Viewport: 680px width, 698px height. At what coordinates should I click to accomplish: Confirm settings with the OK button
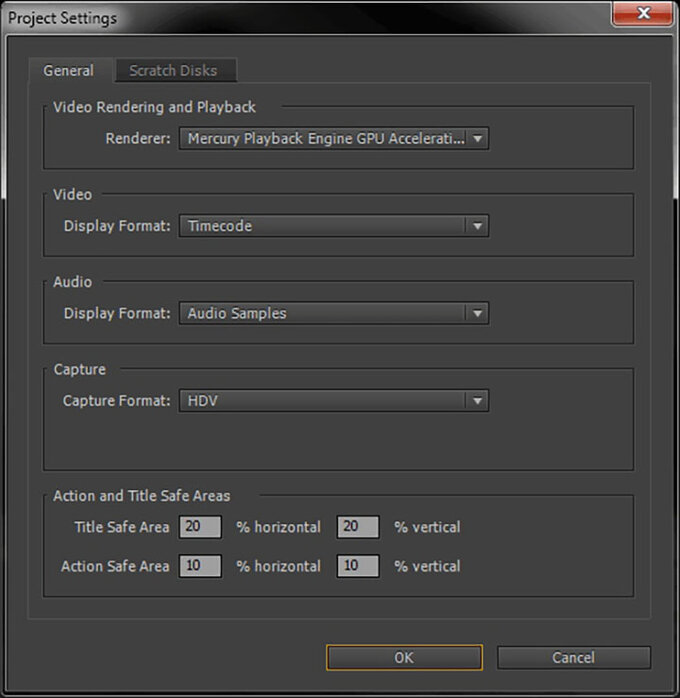coord(404,657)
